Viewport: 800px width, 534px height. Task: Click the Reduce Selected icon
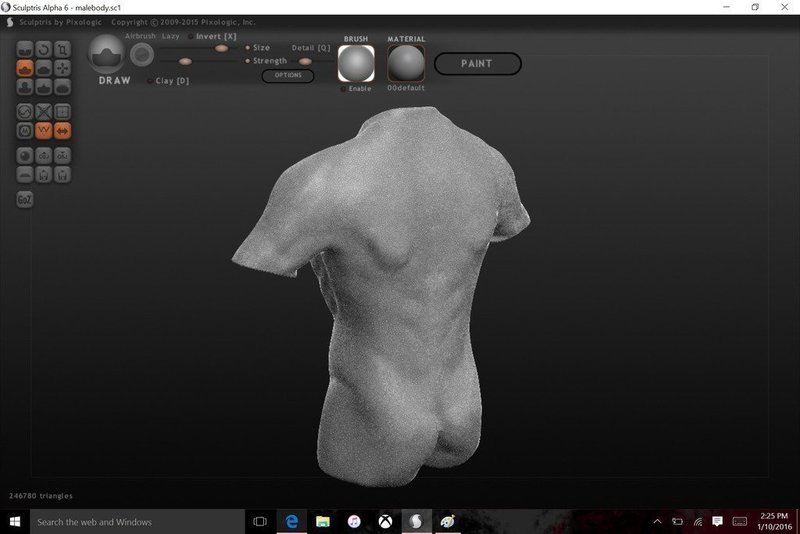[x=43, y=112]
